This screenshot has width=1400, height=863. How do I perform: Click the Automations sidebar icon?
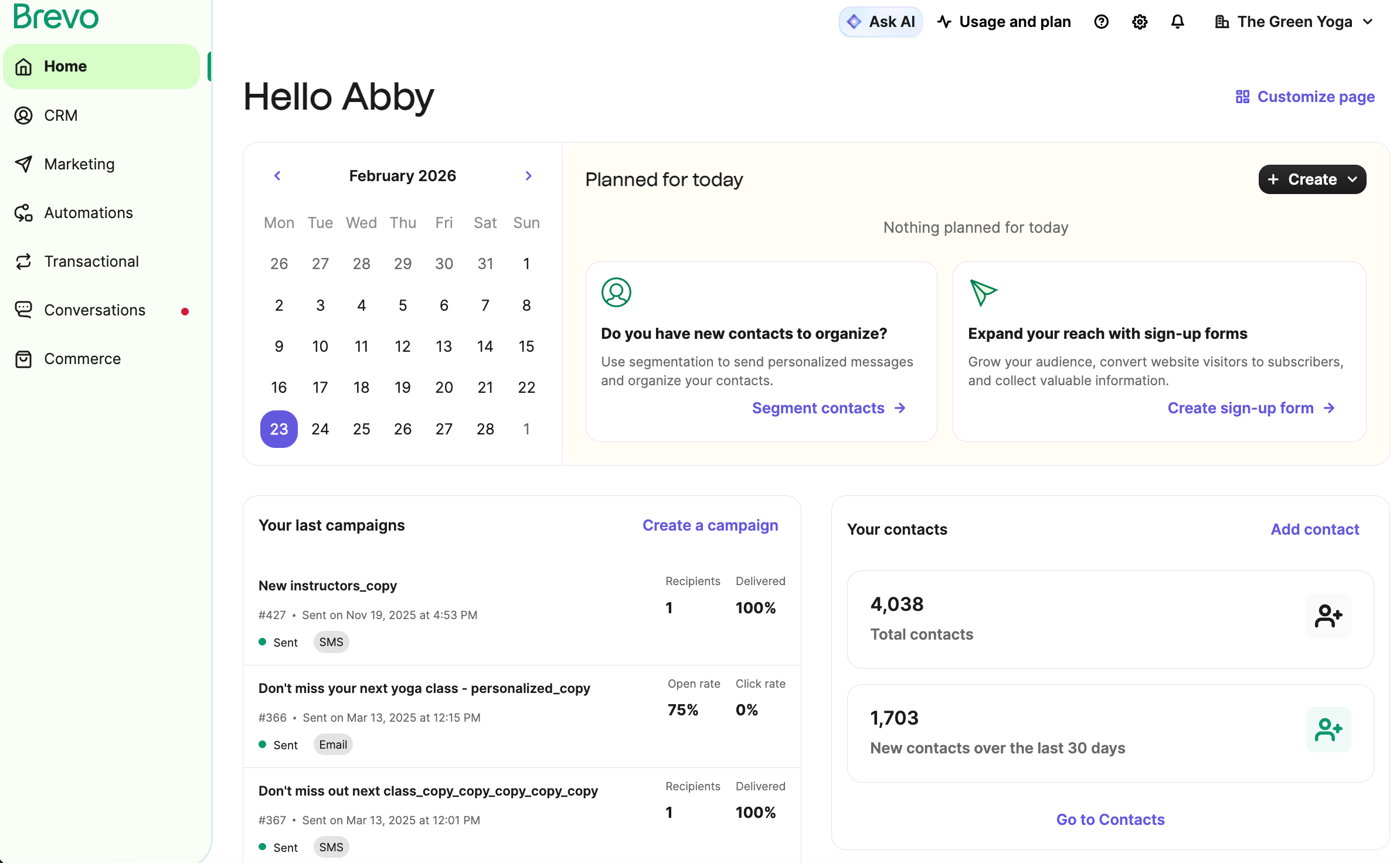click(x=23, y=212)
